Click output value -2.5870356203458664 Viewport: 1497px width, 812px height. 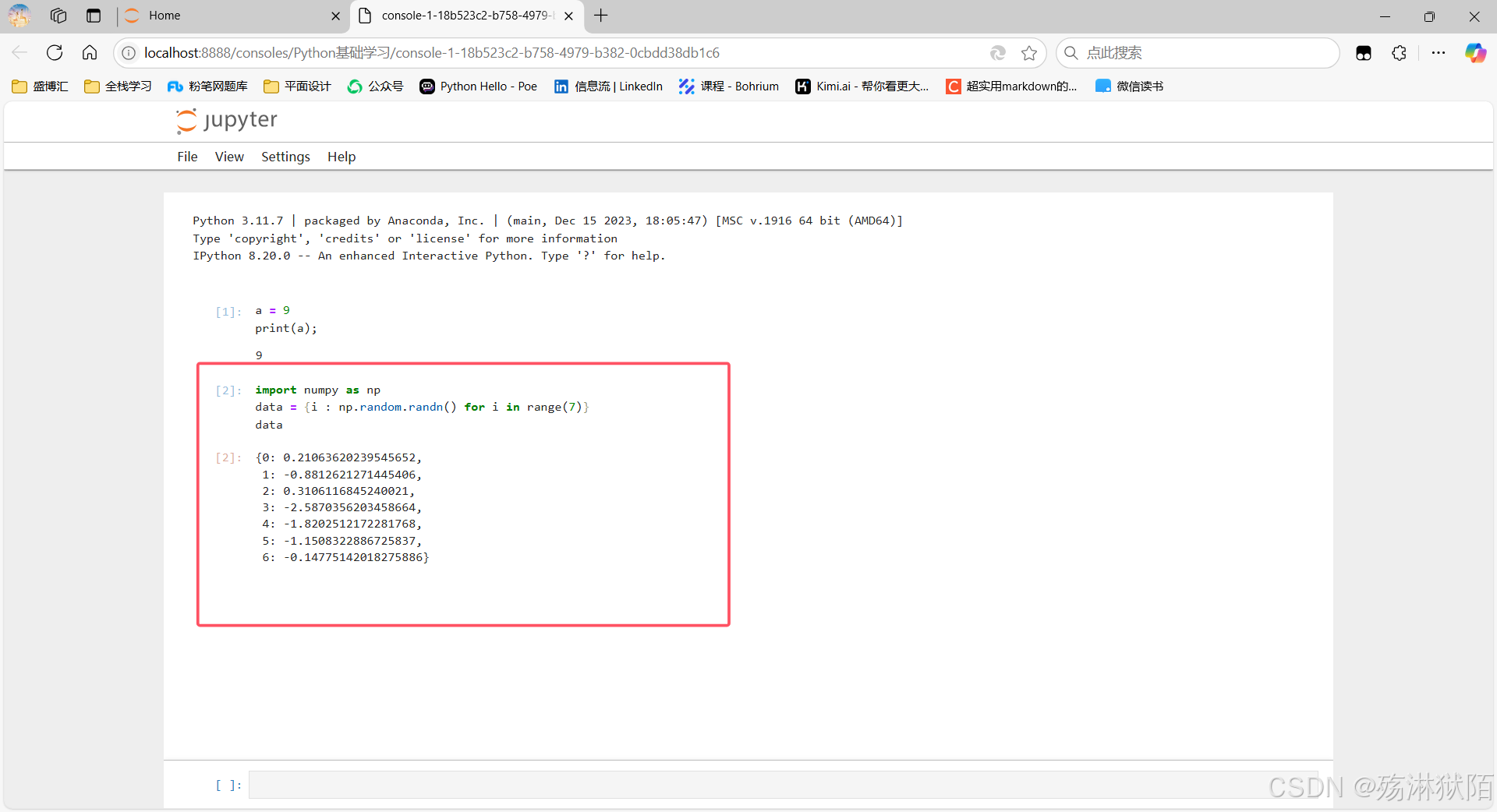pyautogui.click(x=349, y=507)
